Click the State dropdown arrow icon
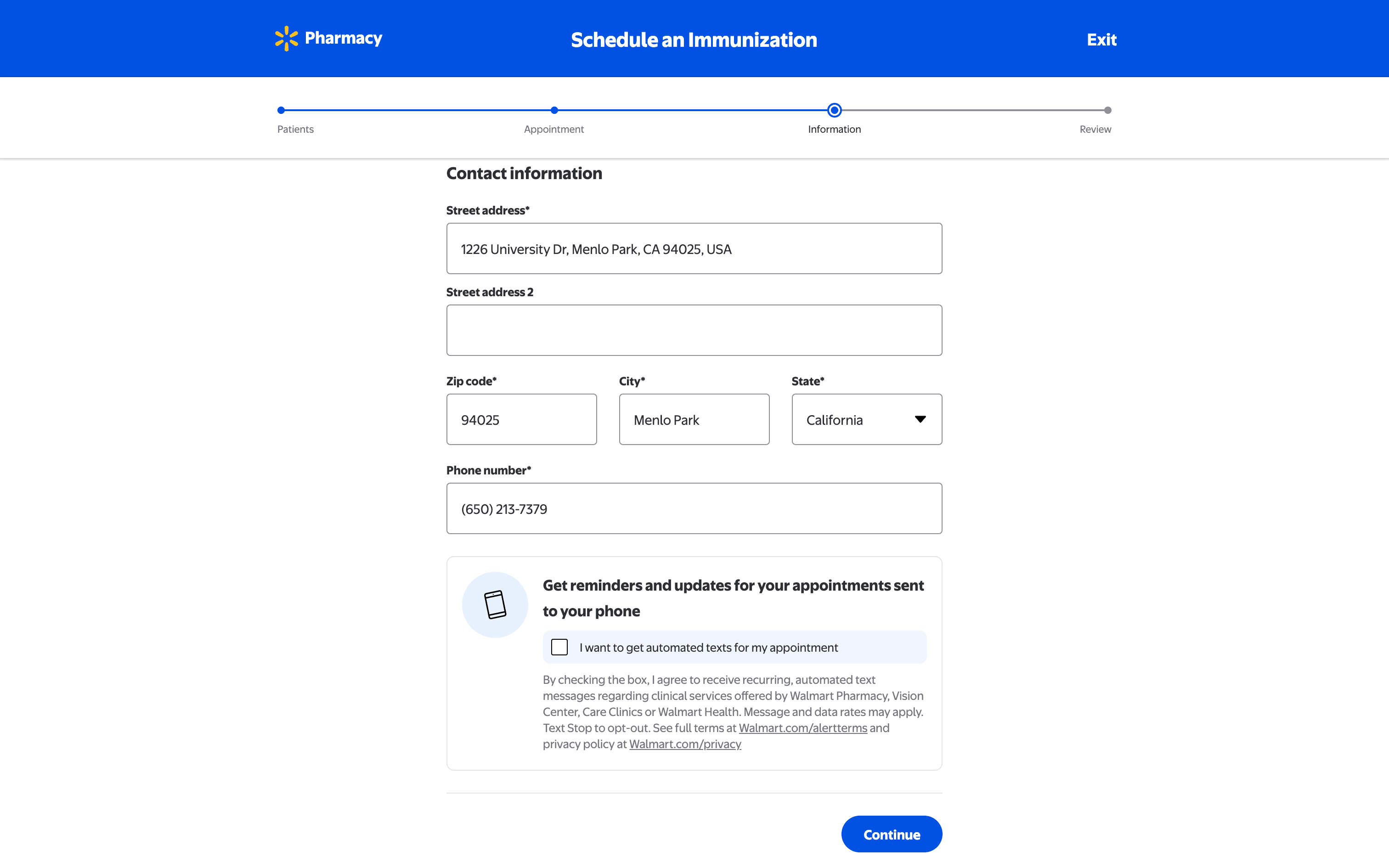The height and width of the screenshot is (868, 1389). 920,419
